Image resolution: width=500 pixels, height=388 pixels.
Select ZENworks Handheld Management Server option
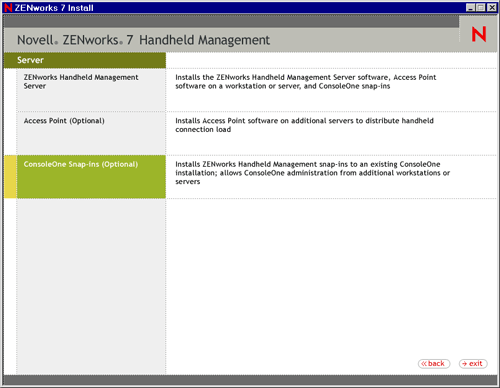[x=91, y=90]
